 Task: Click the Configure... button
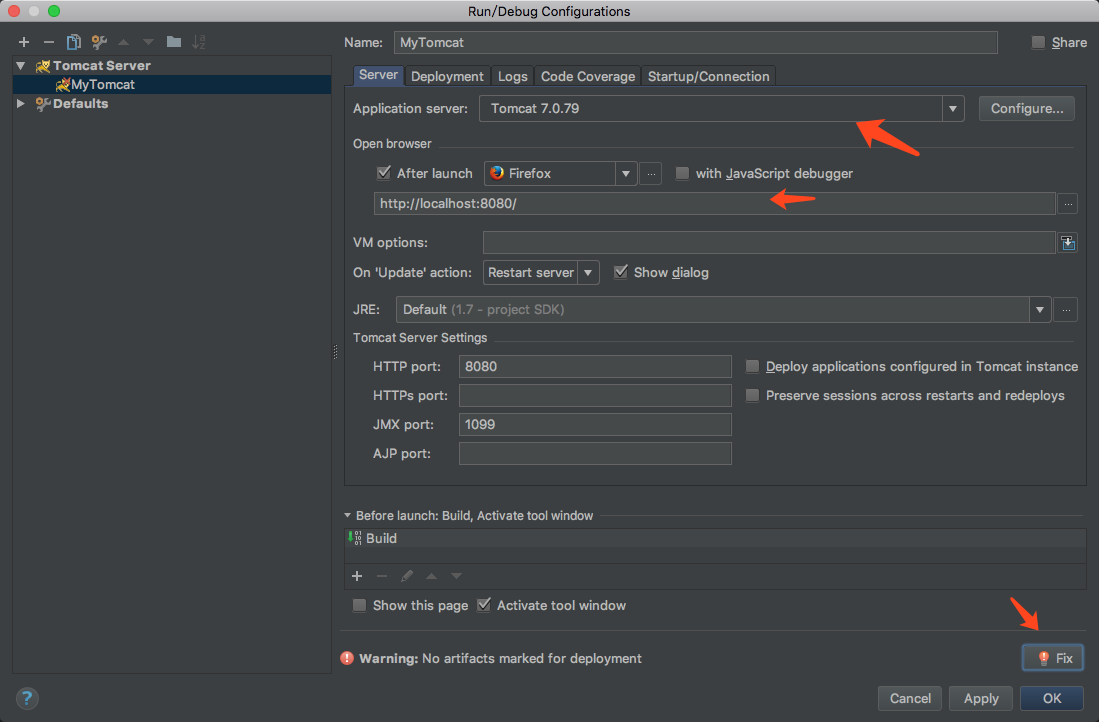[x=1026, y=108]
